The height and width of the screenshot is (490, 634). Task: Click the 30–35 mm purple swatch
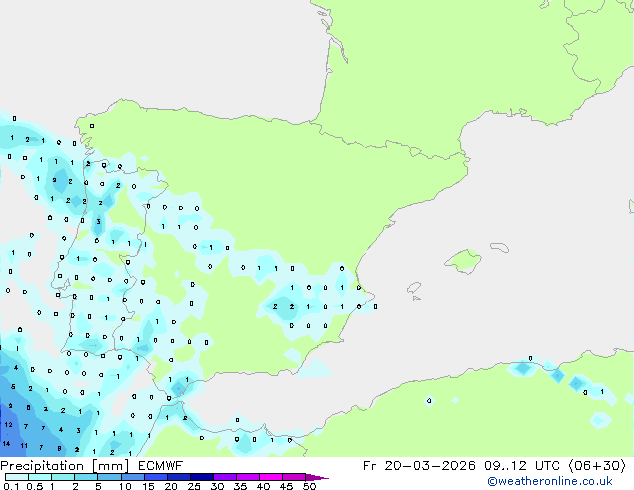[x=224, y=477]
